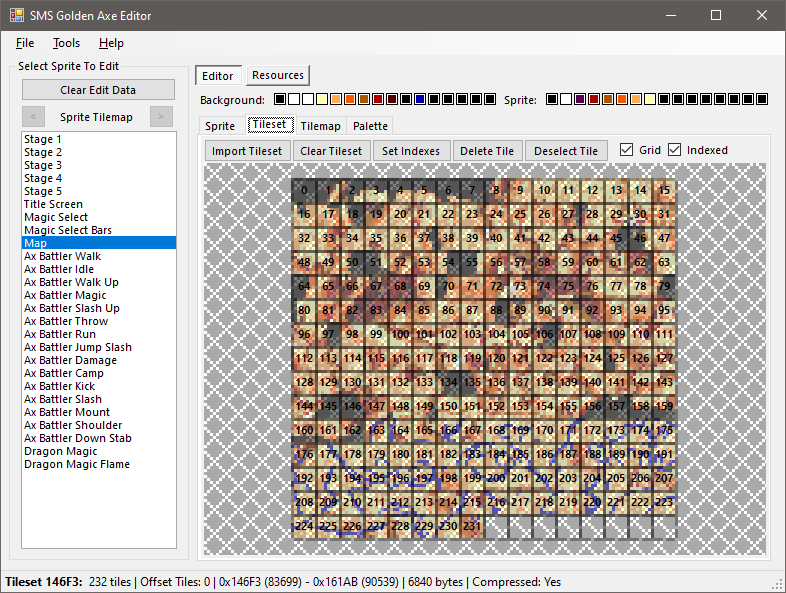
Task: Select the Tileset sub-tab
Action: pyautogui.click(x=270, y=124)
